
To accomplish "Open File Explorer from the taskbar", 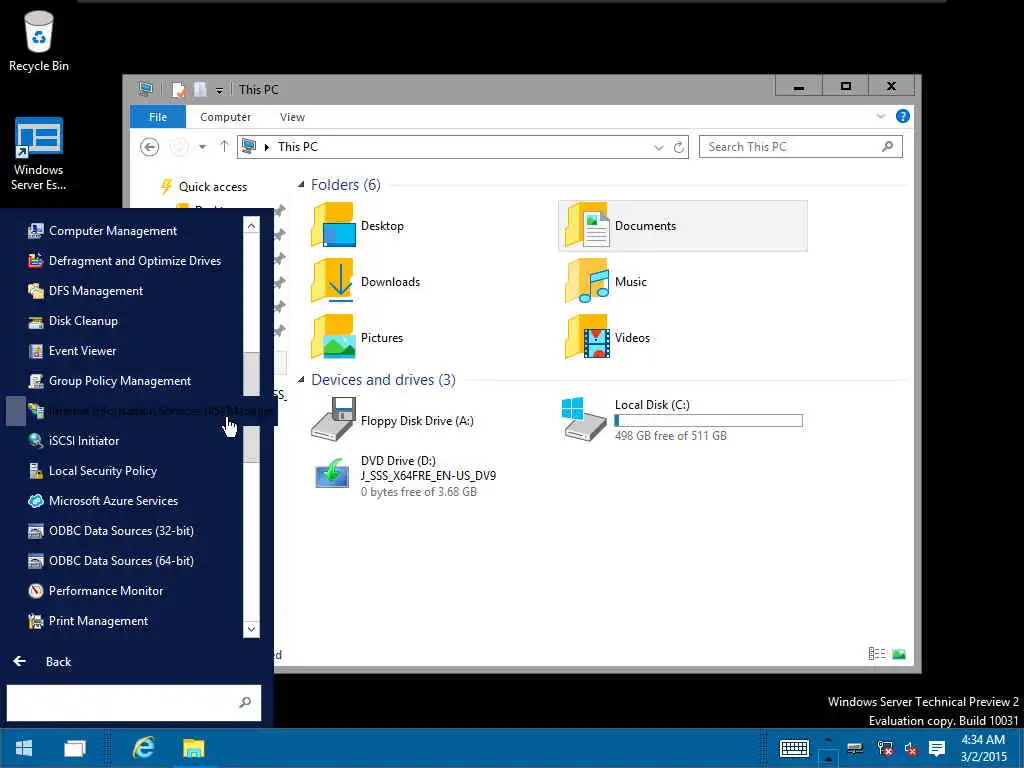I will point(193,748).
